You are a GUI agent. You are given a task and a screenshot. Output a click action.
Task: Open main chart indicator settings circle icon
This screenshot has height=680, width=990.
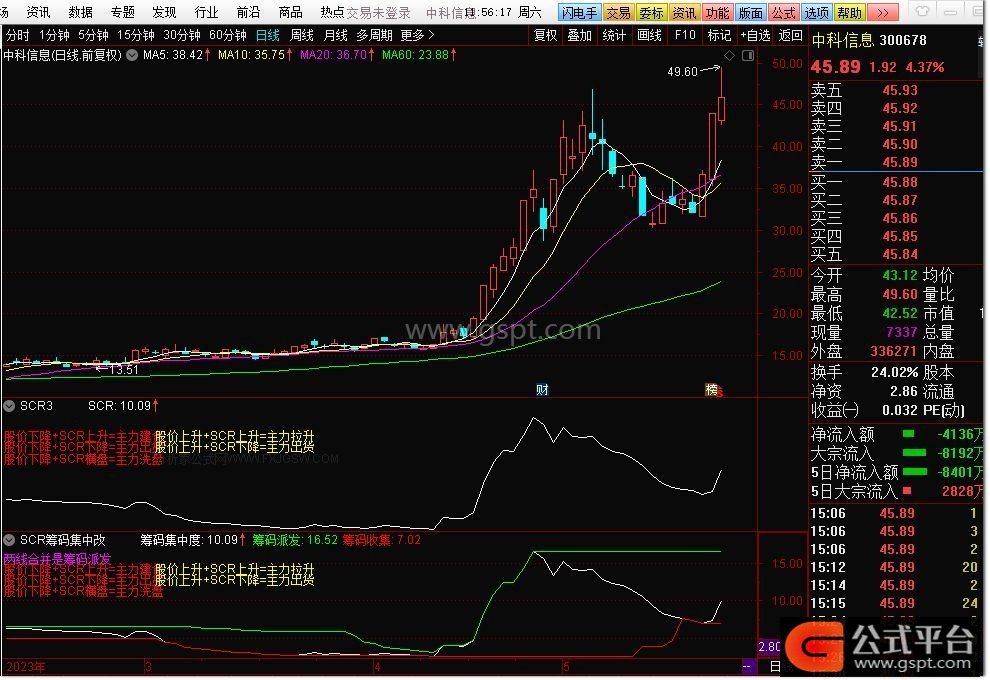132,55
